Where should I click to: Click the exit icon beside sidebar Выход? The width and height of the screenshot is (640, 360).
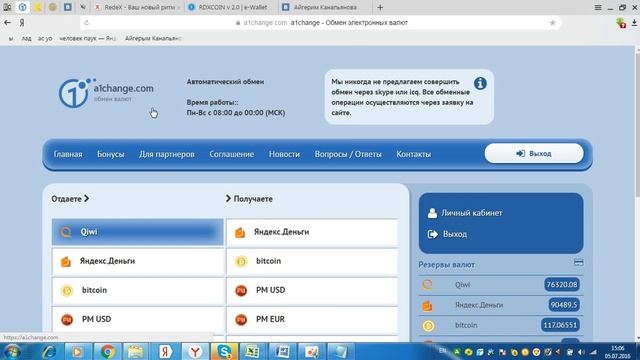click(433, 234)
